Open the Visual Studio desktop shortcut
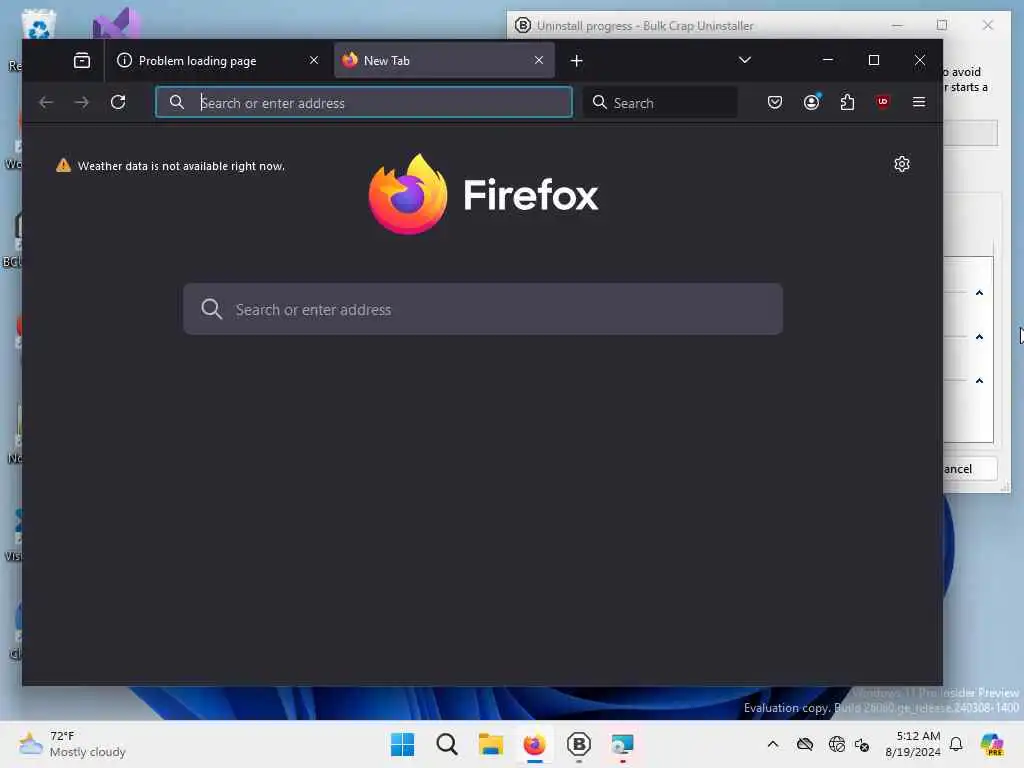 [116, 25]
